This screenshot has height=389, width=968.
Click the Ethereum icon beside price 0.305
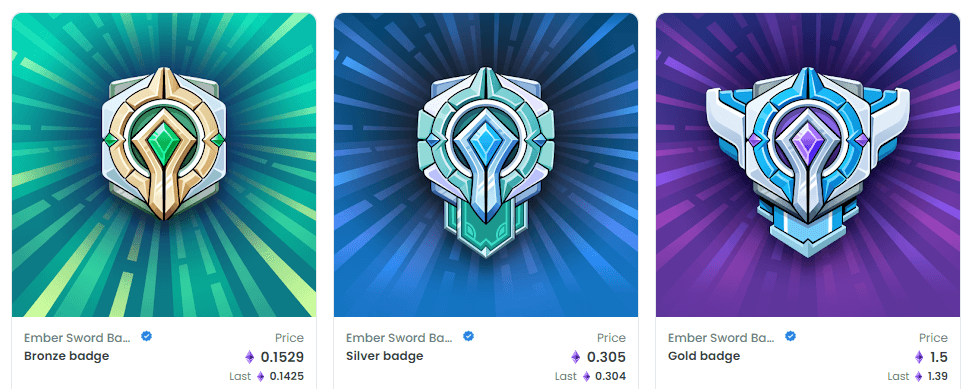(x=575, y=357)
